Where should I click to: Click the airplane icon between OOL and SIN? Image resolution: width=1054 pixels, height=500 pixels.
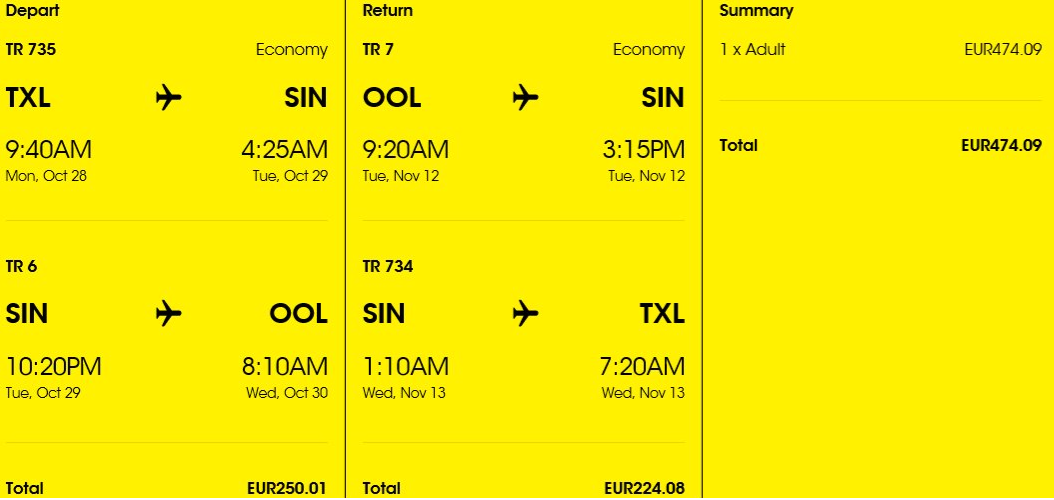[526, 98]
